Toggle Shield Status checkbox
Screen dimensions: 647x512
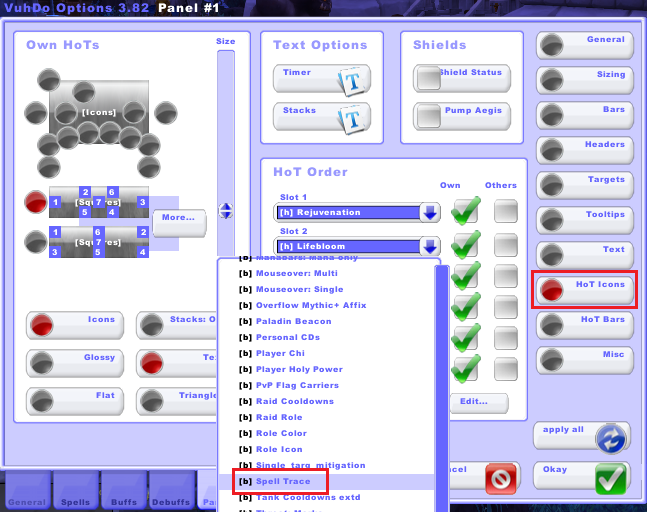click(x=429, y=79)
